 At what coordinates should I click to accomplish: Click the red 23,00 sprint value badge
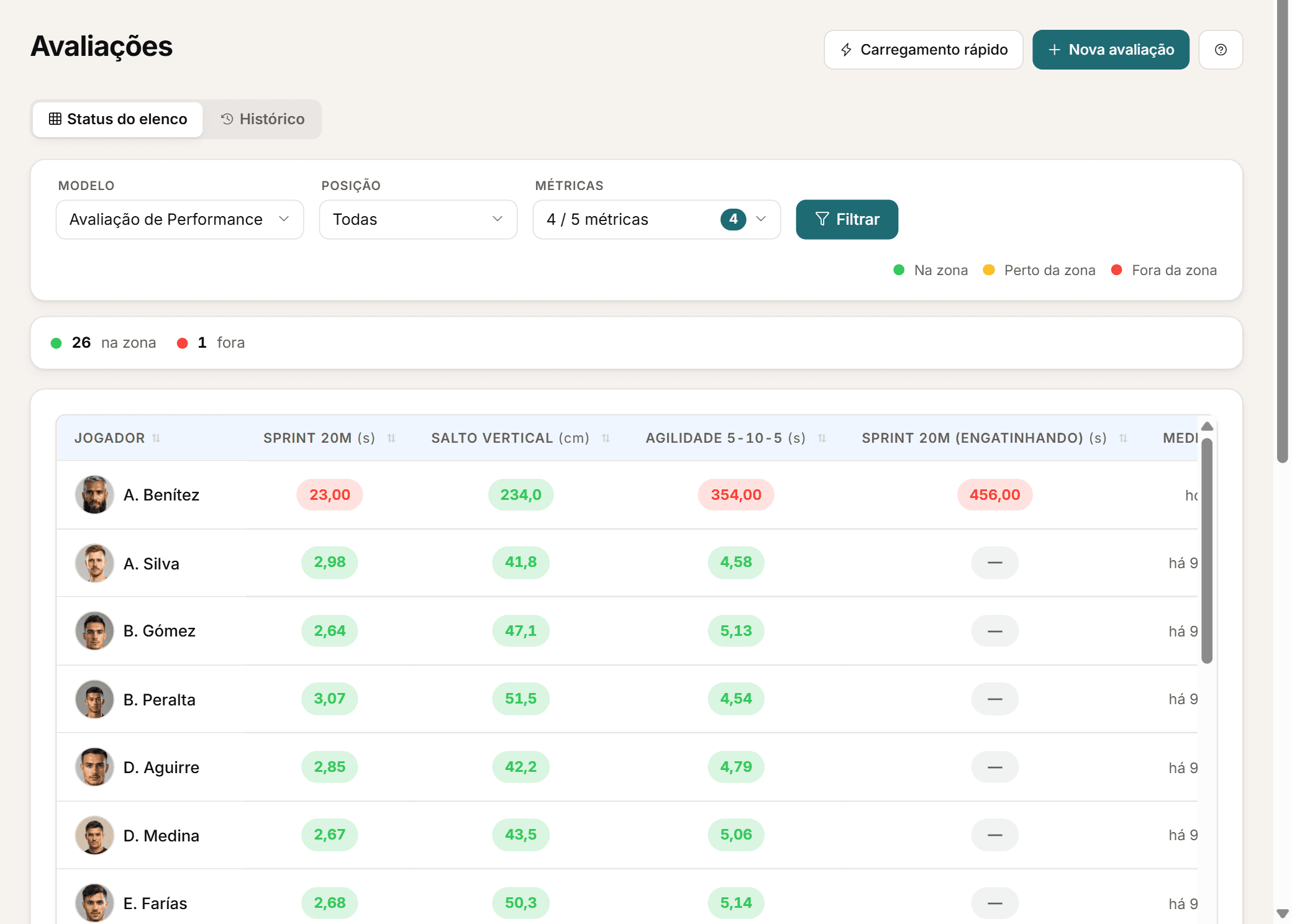[x=330, y=495]
